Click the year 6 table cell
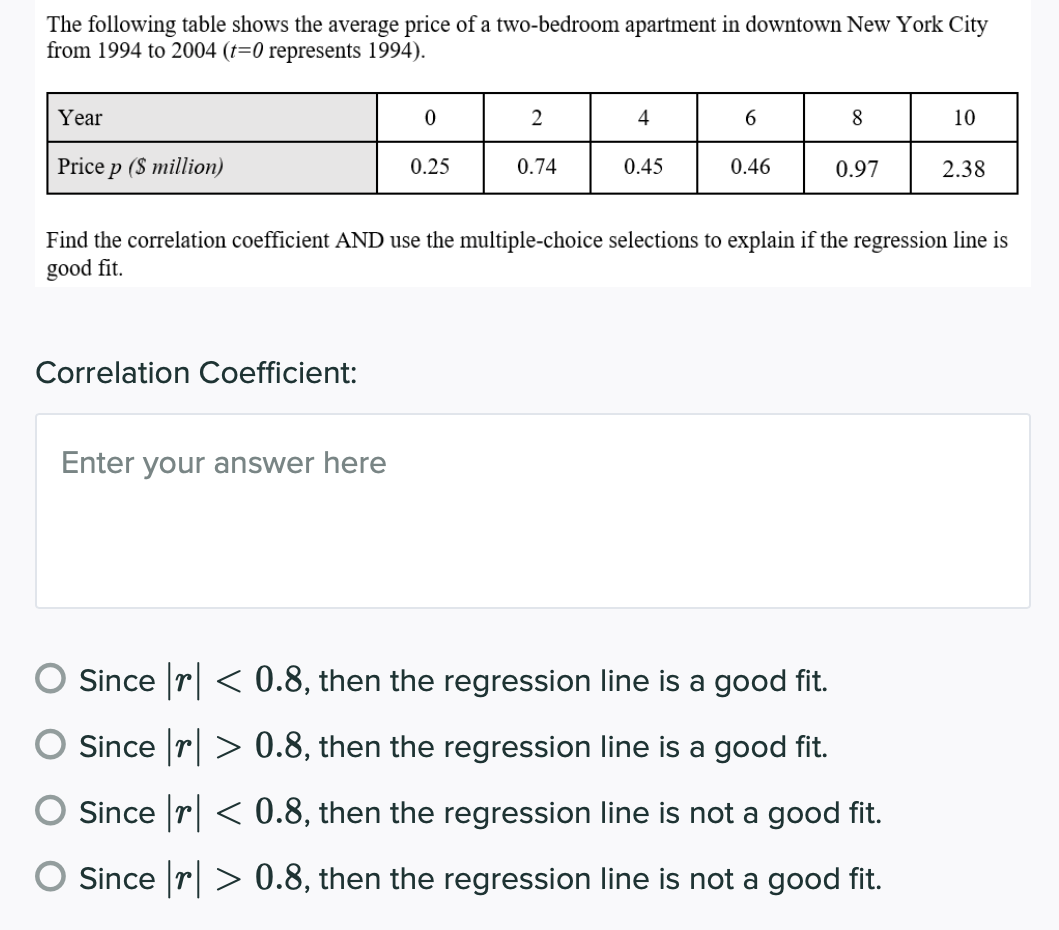 [x=750, y=118]
